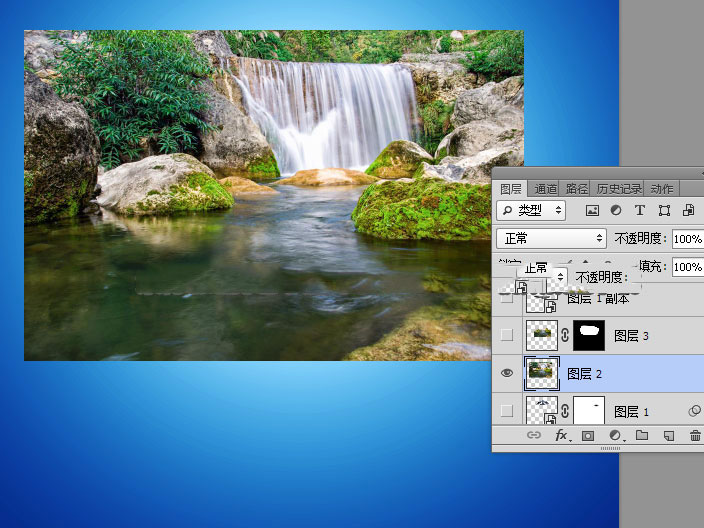Click the smart object filter icon
Viewport: 704px width, 528px height.
(688, 210)
